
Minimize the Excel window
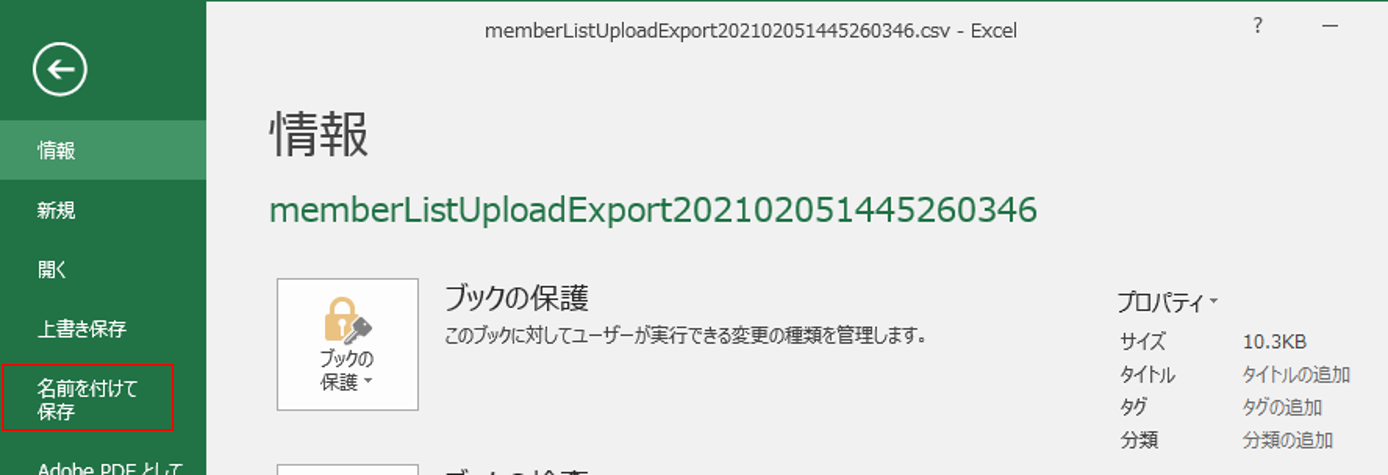(1329, 27)
